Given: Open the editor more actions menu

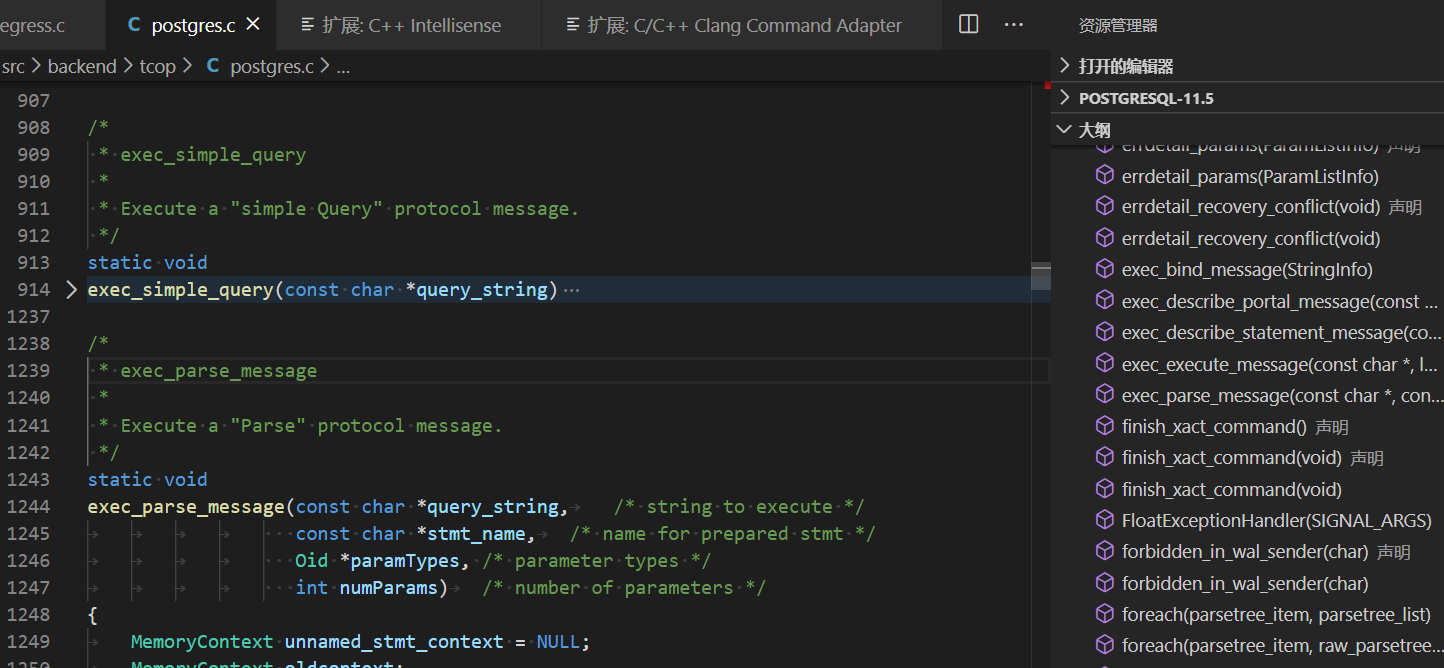Looking at the screenshot, I should coord(1013,24).
